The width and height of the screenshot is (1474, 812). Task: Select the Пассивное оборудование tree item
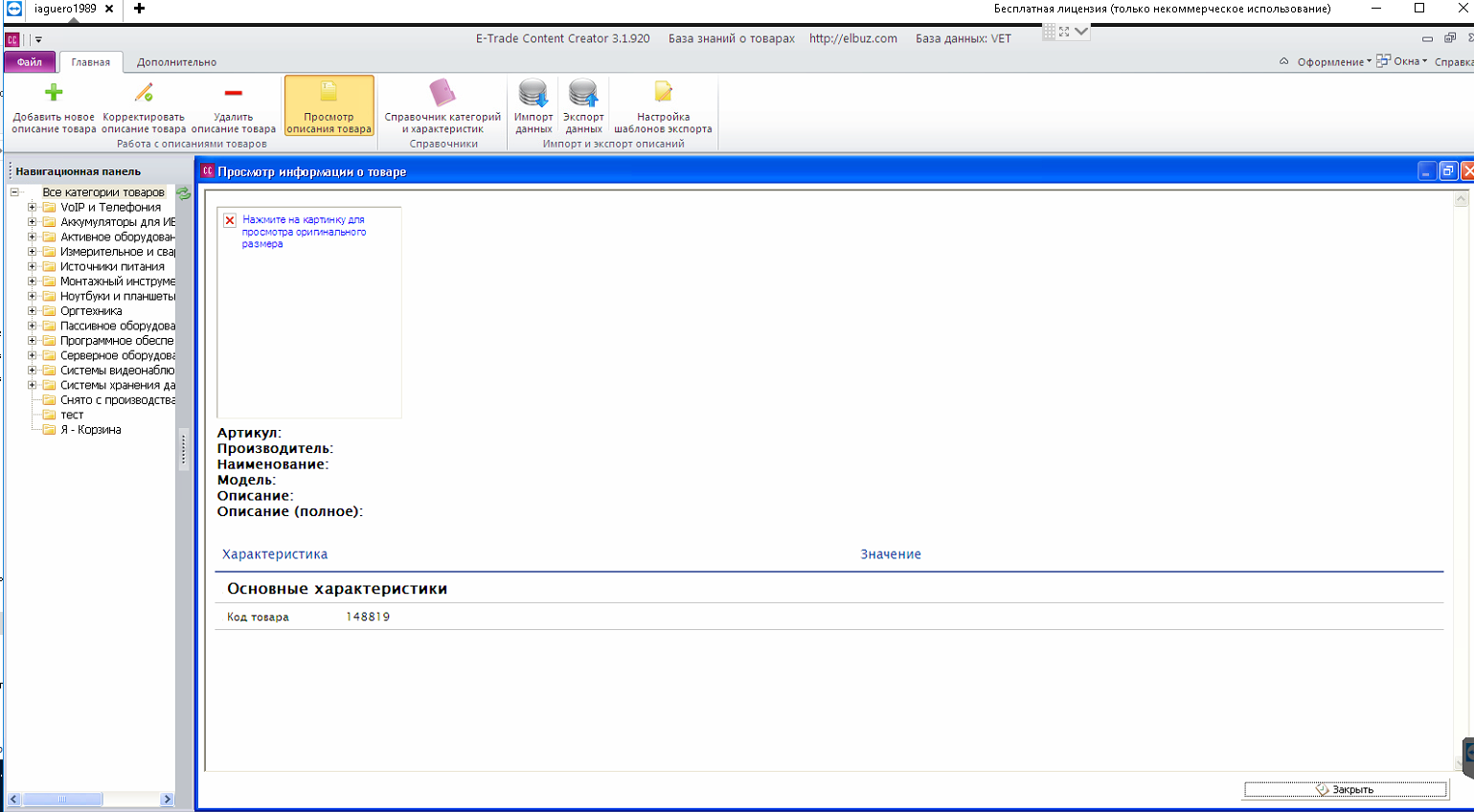pos(118,326)
